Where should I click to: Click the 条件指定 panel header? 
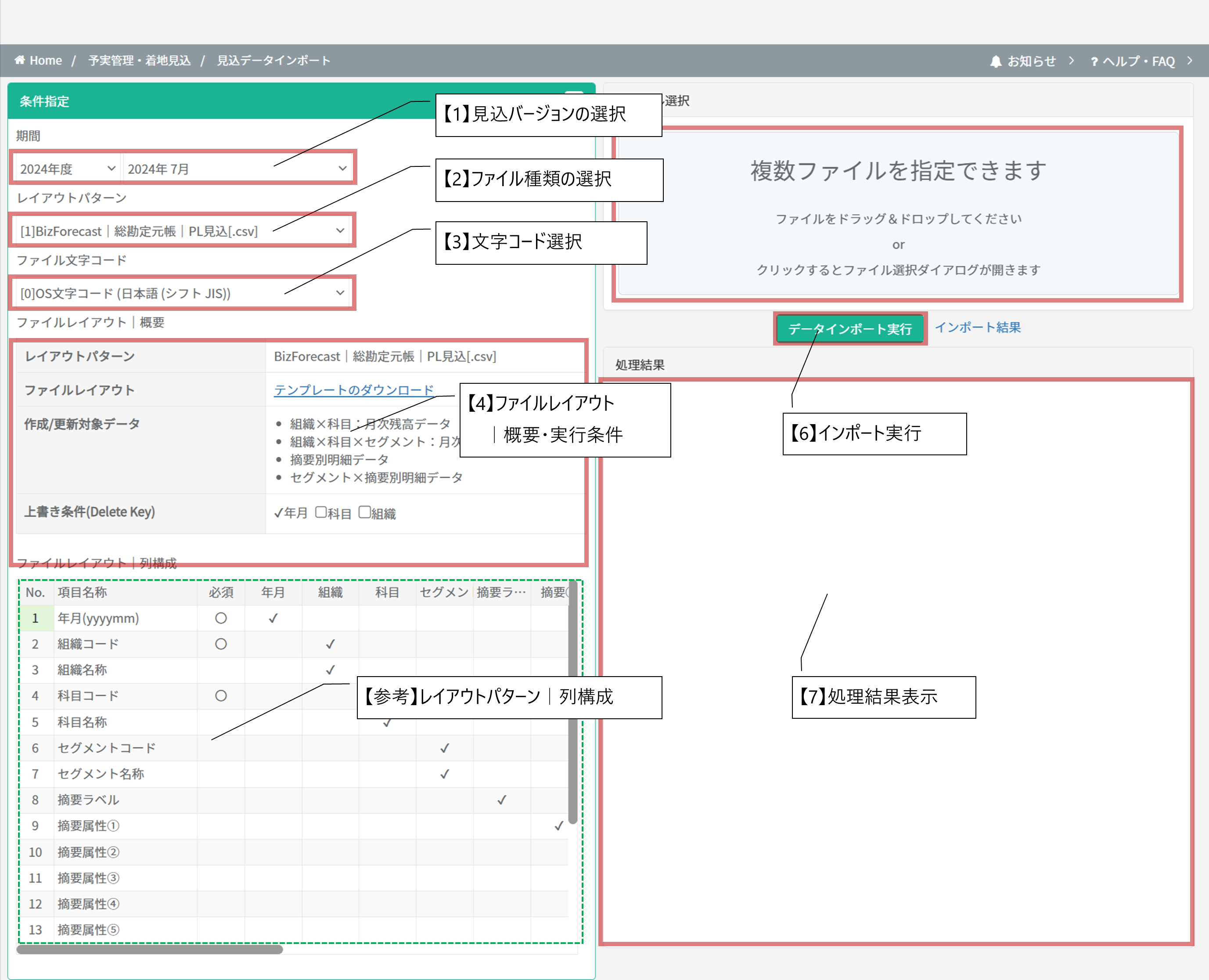[x=302, y=101]
